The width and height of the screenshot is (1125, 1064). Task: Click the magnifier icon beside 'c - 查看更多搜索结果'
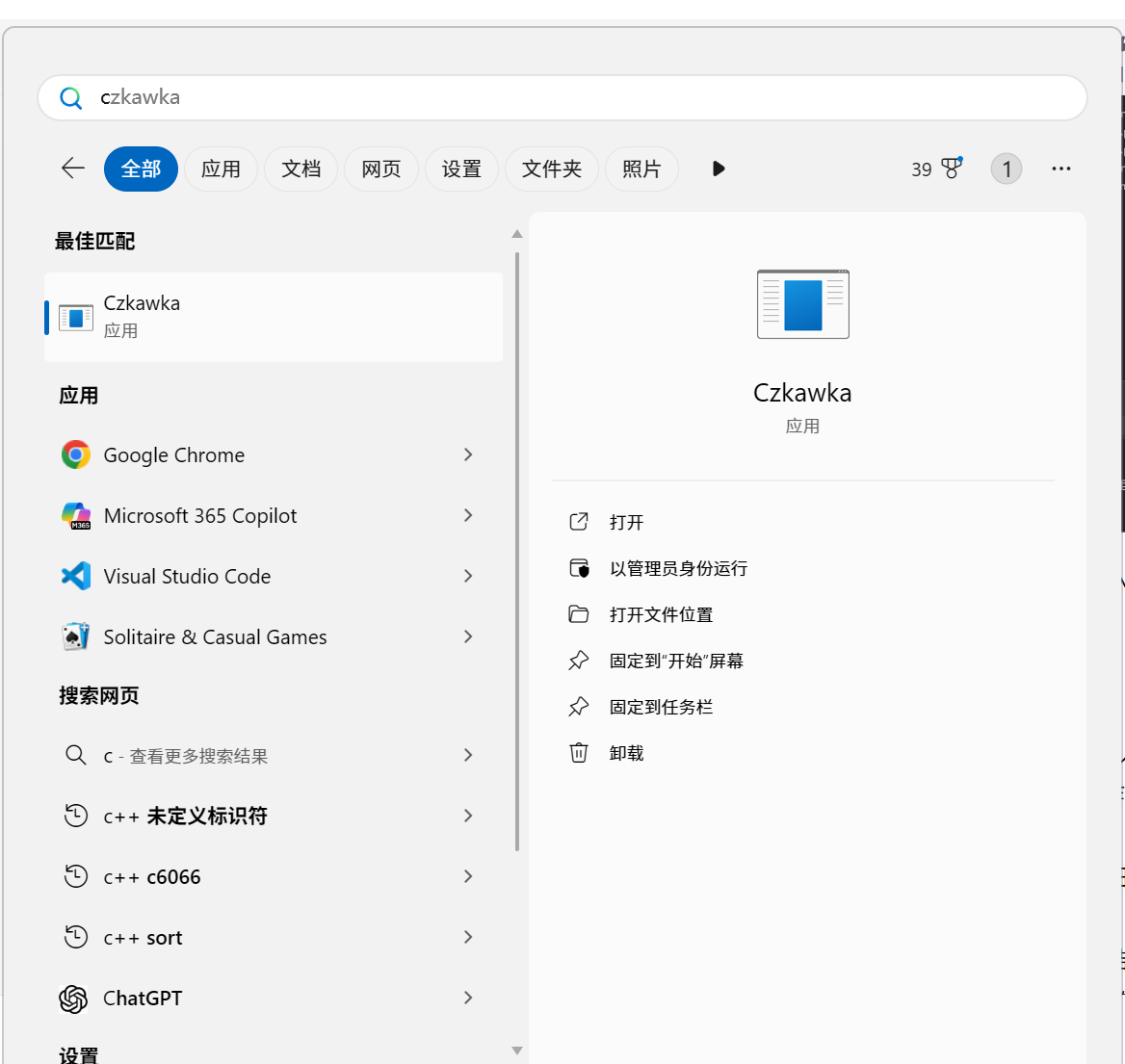(75, 755)
